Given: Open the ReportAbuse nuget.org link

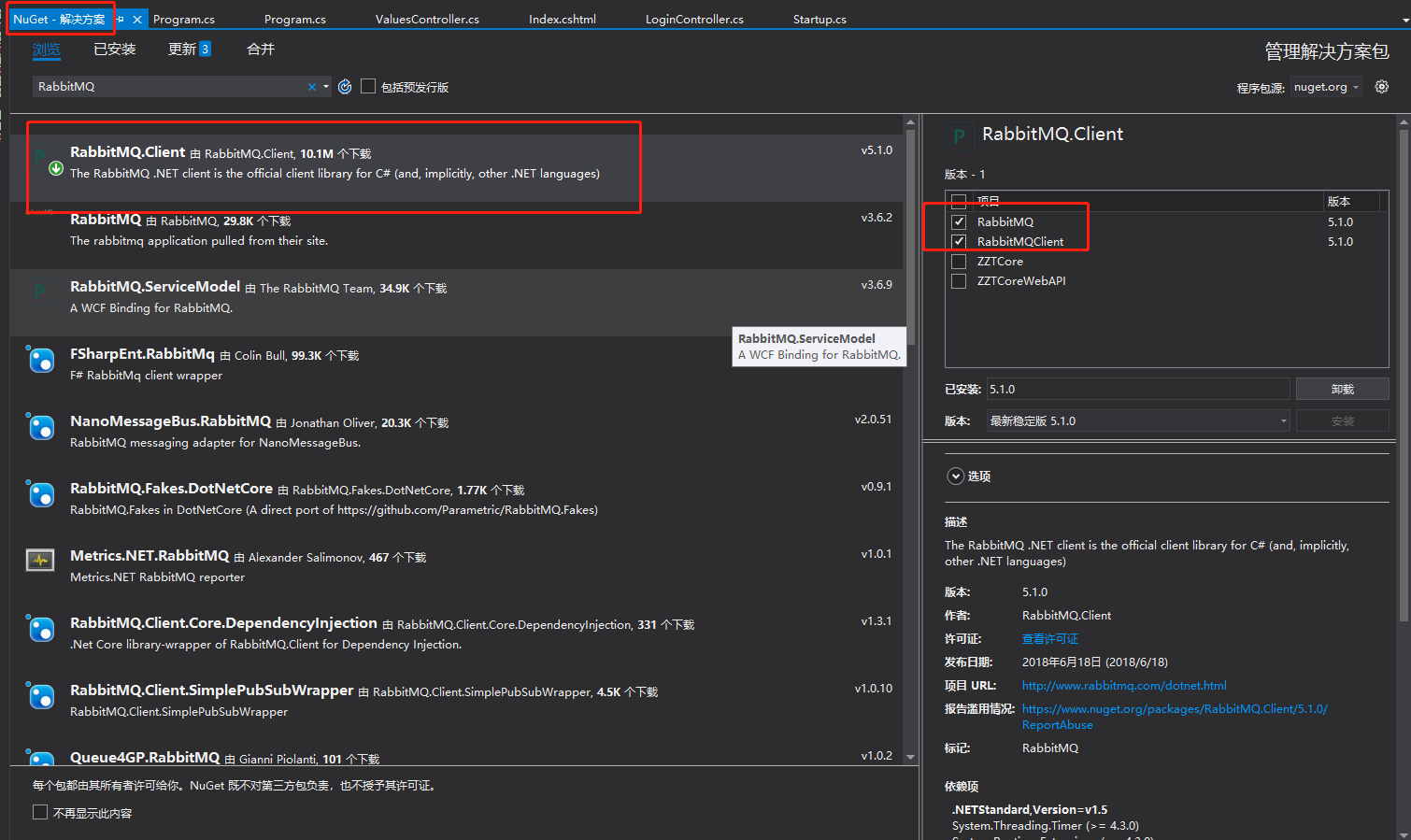Looking at the screenshot, I should [1175, 717].
